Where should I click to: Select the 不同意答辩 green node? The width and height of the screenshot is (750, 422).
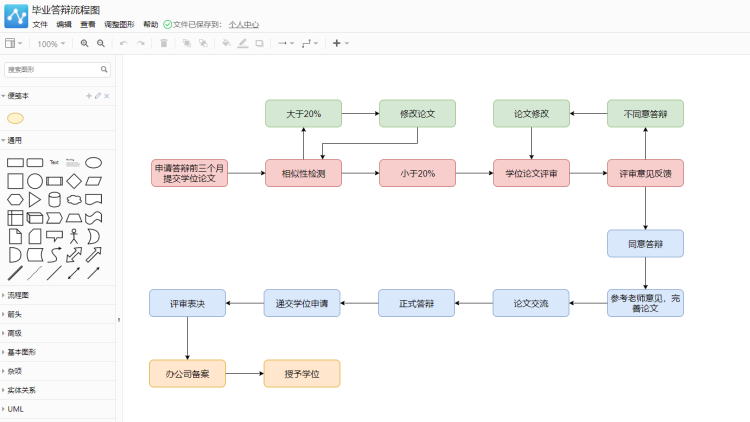645,113
